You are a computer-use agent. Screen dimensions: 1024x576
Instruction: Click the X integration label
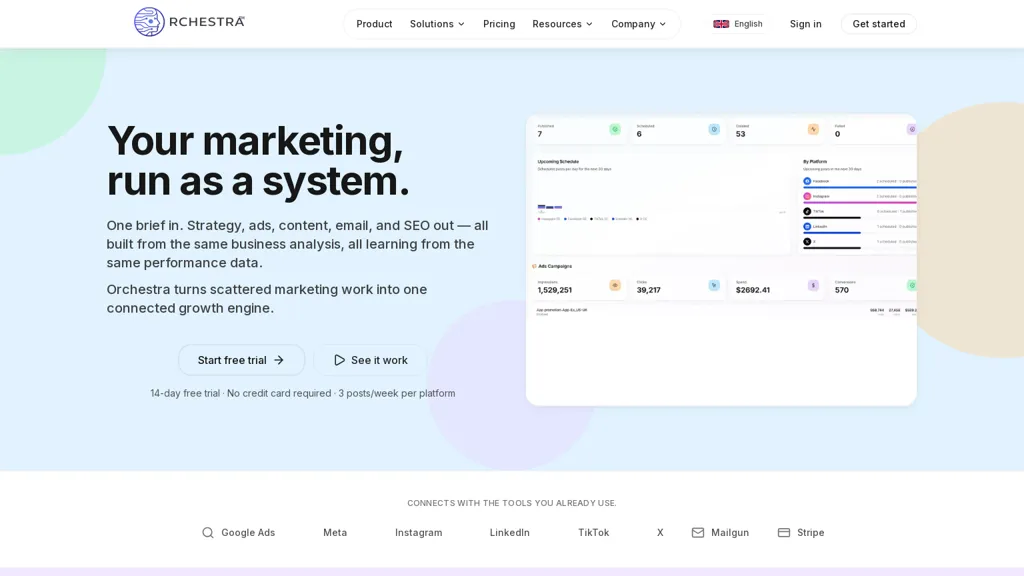tap(660, 533)
